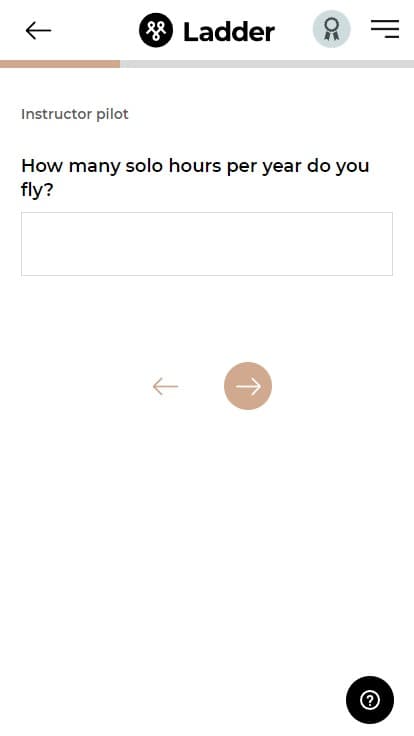Viewport: 414px width, 736px height.
Task: Click the filled tan portion of progress bar
Action: click(x=60, y=64)
